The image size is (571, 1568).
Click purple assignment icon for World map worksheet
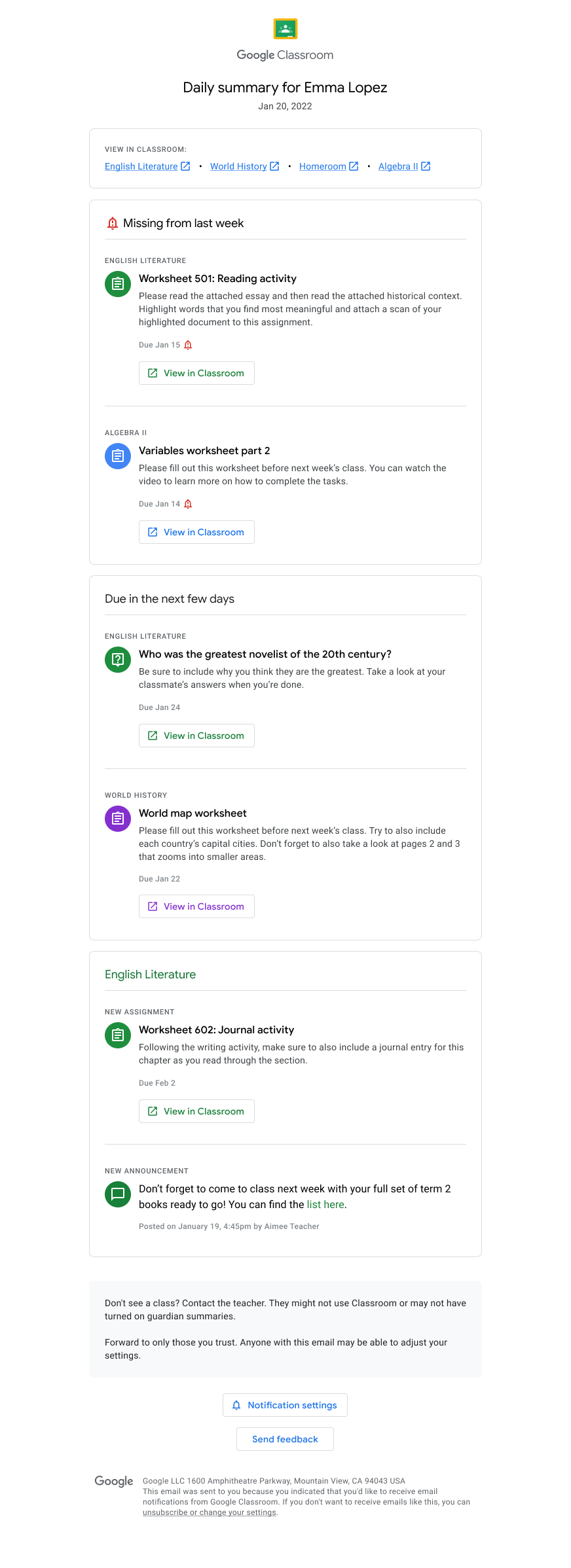pyautogui.click(x=118, y=819)
